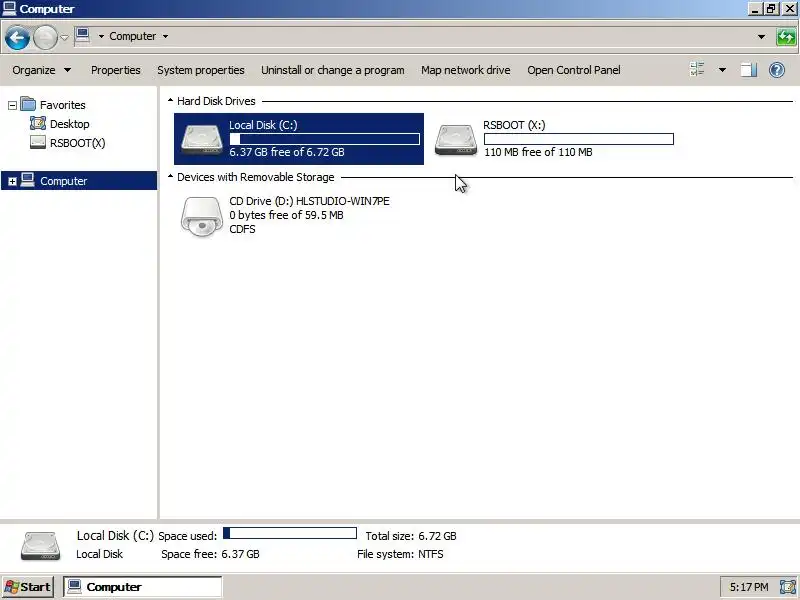Click RSBOOT (X:) capacity bar
The height and width of the screenshot is (600, 800).
pyautogui.click(x=579, y=139)
